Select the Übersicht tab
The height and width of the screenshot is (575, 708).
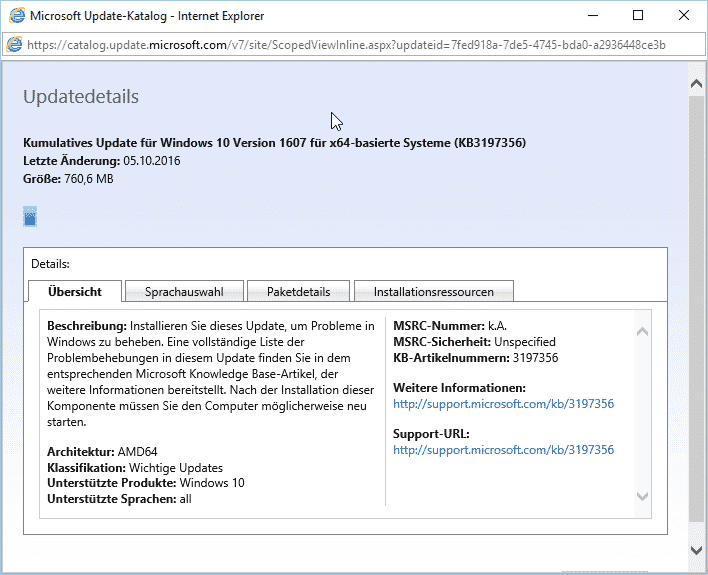point(75,291)
